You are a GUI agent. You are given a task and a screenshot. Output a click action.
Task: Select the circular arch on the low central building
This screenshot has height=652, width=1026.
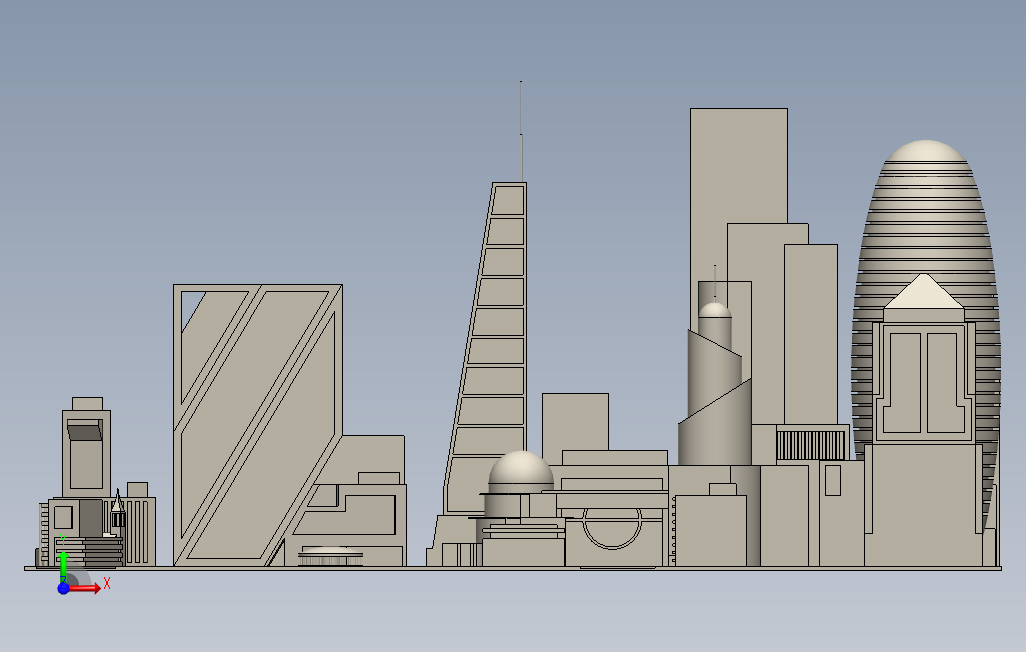click(612, 527)
